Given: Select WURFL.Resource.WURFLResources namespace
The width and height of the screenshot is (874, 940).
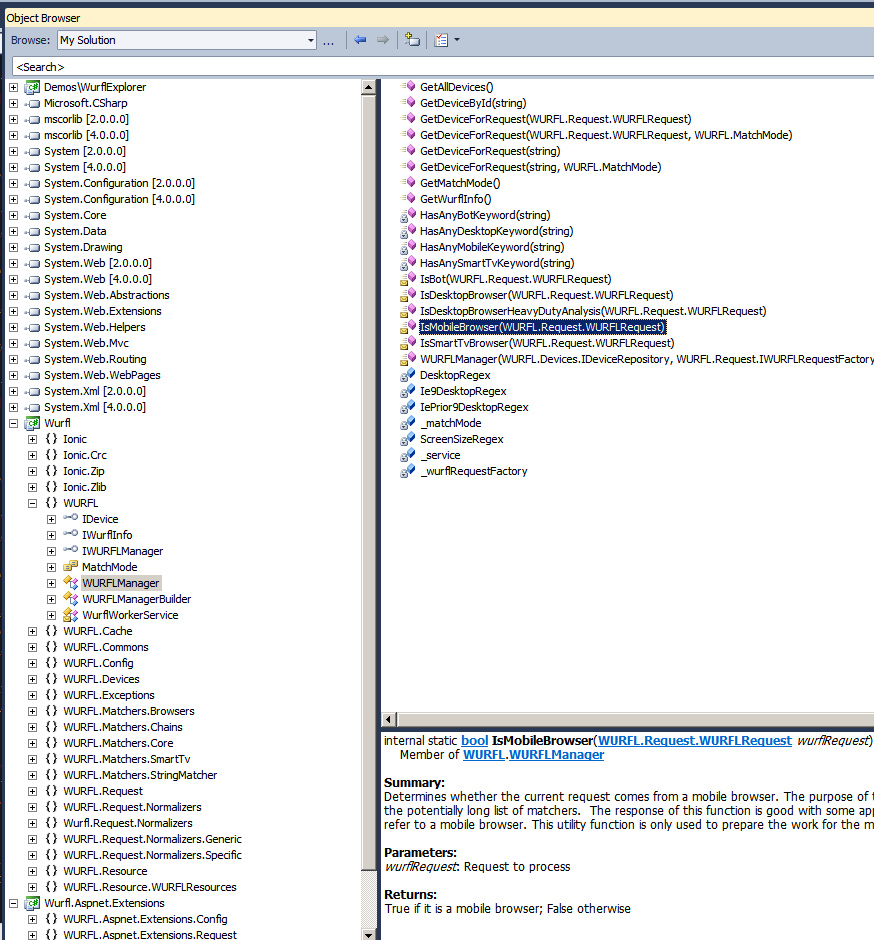Looking at the screenshot, I should coord(150,887).
